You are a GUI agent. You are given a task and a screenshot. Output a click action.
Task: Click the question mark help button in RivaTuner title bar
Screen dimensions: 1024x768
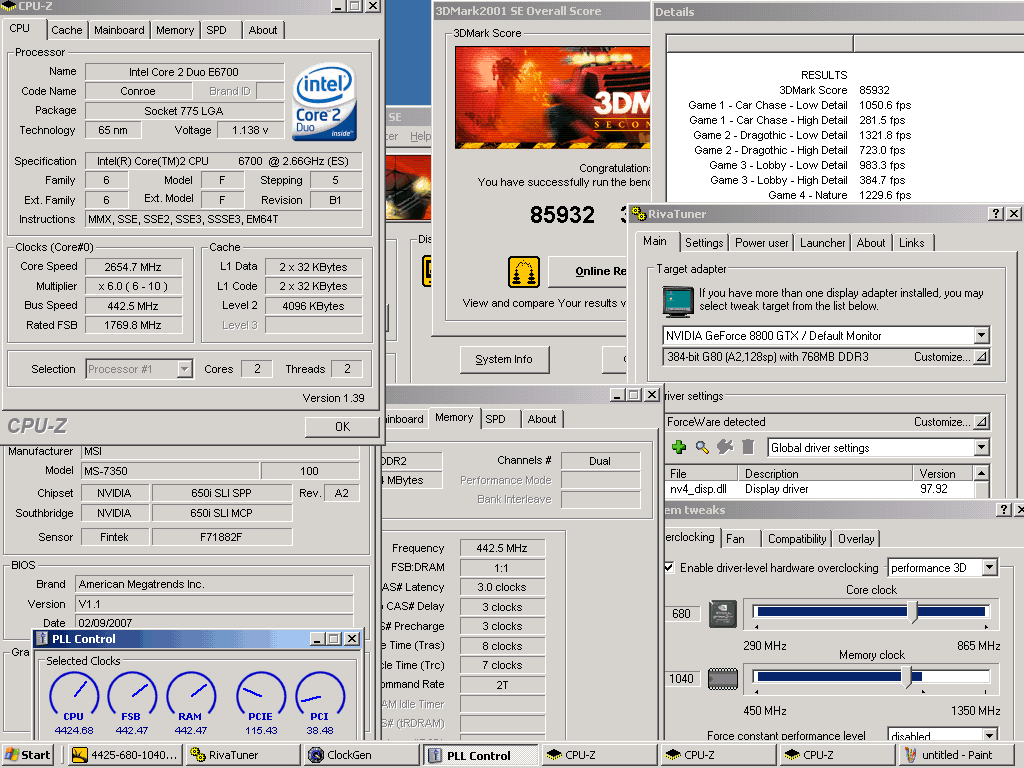coord(995,214)
